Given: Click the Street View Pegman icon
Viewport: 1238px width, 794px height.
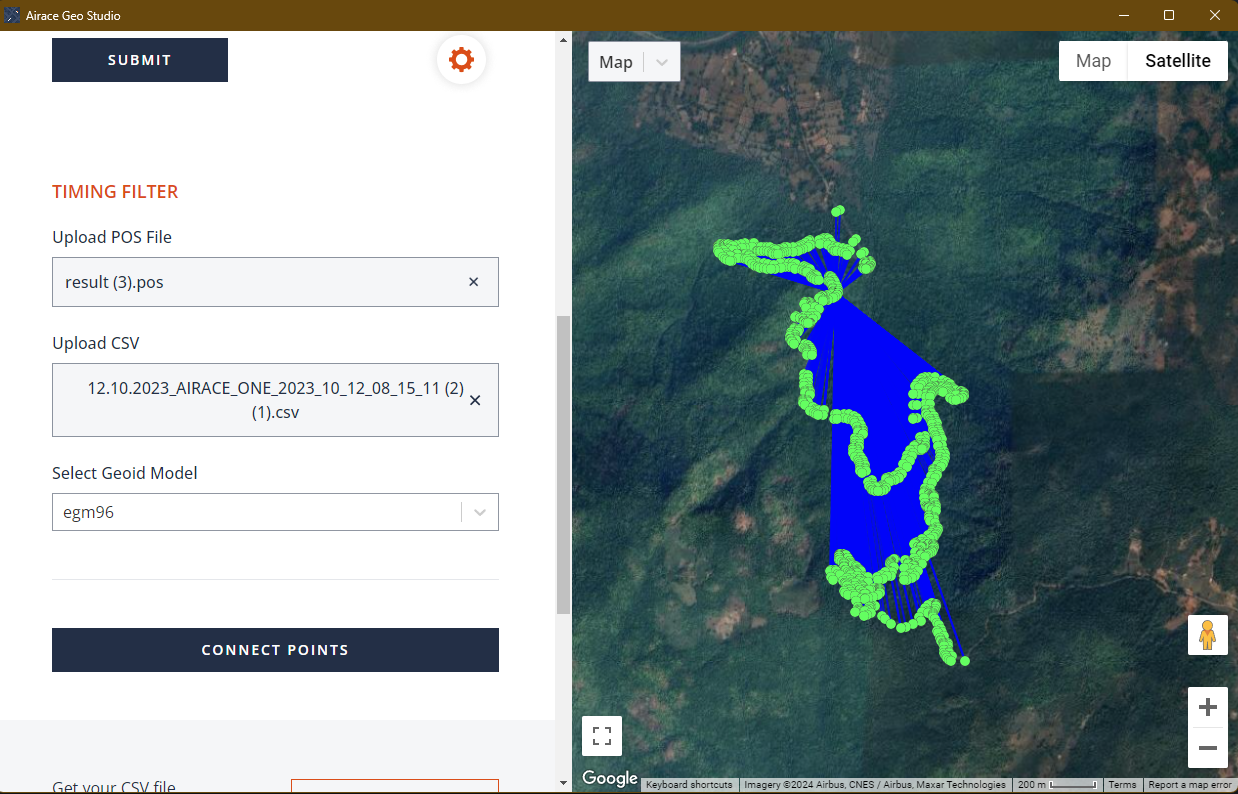Looking at the screenshot, I should (1208, 634).
